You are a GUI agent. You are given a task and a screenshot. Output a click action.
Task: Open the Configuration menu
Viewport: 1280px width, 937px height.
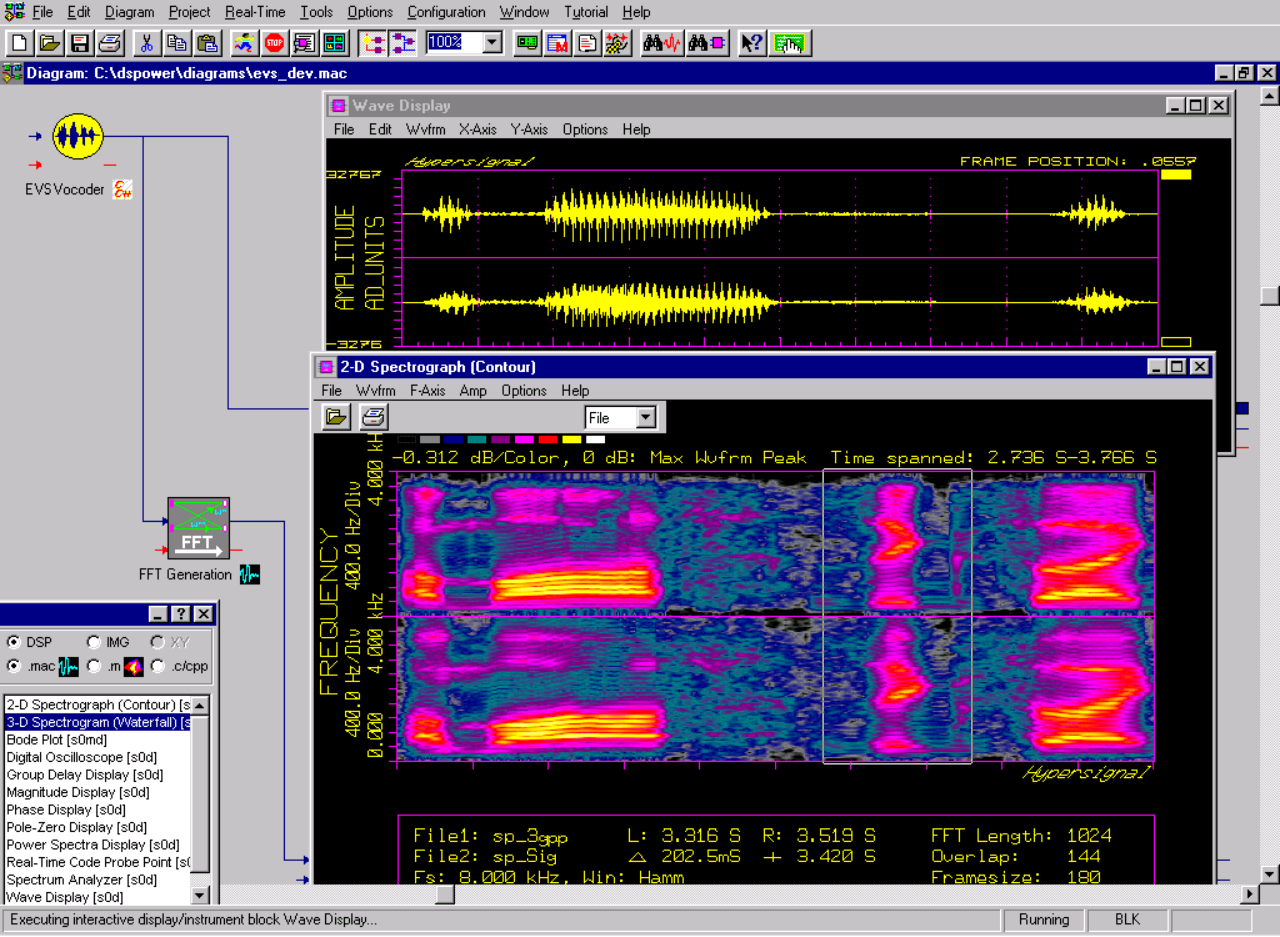pos(446,12)
